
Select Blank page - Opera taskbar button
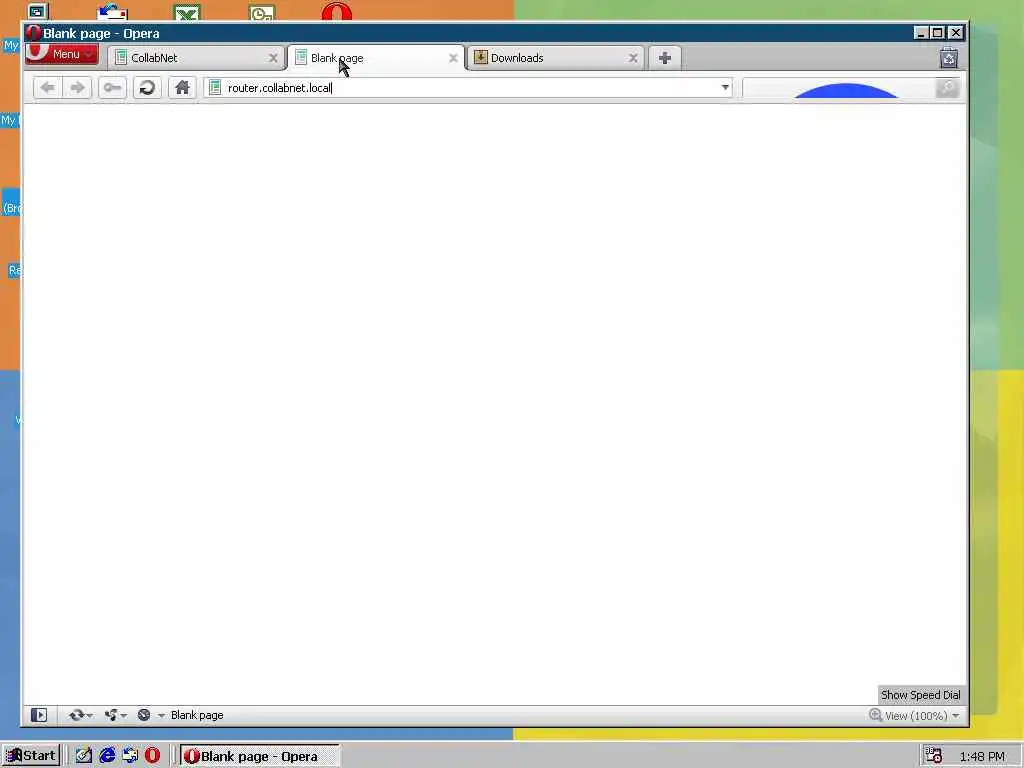[259, 756]
